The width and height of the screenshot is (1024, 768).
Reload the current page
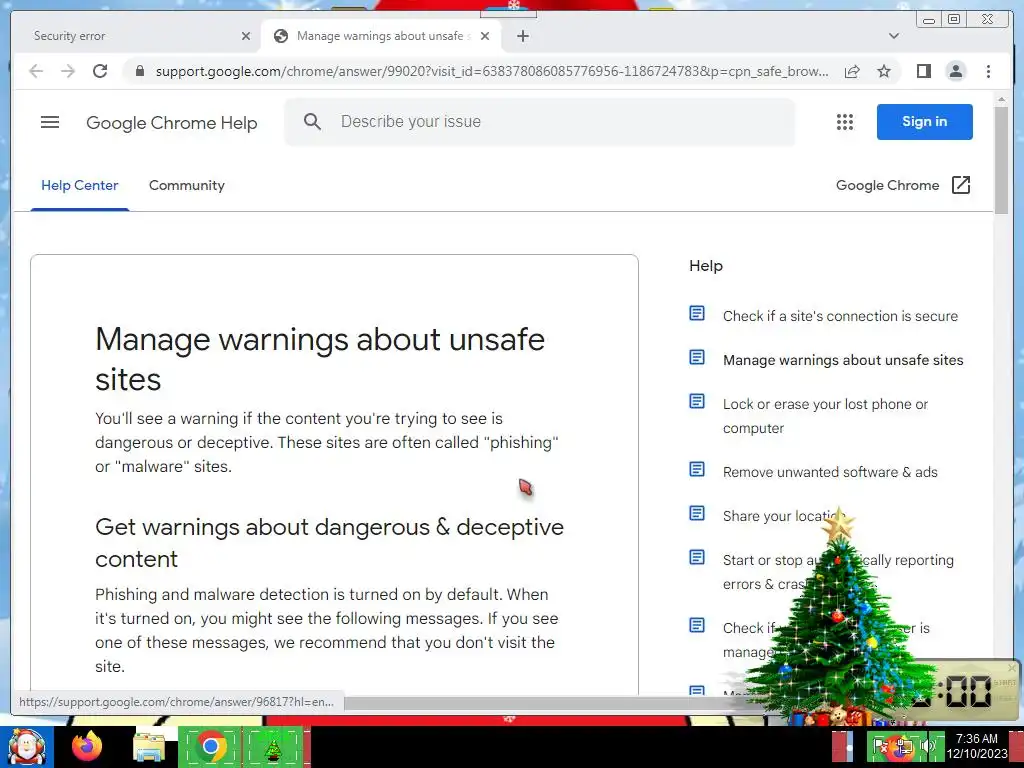point(100,71)
